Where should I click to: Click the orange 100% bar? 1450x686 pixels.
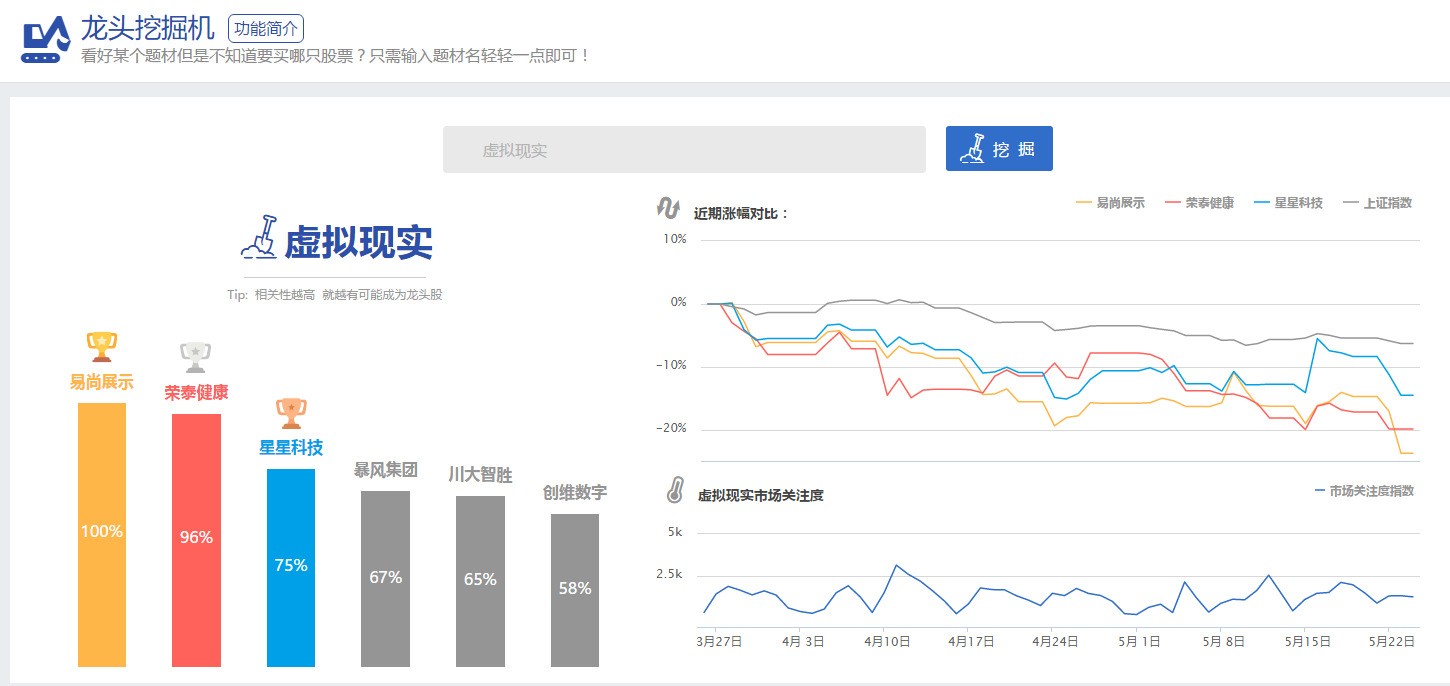102,535
